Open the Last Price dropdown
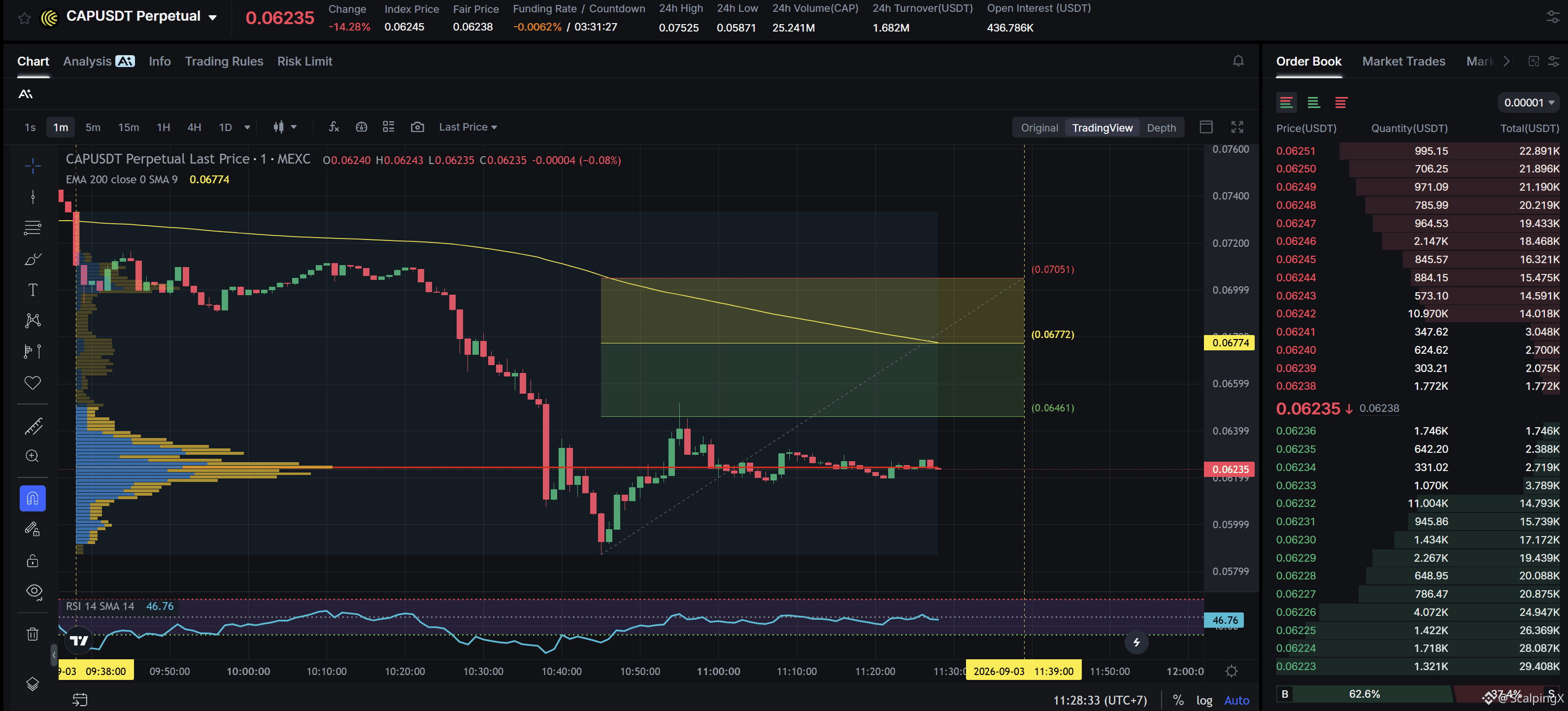This screenshot has width=1568, height=711. pos(467,127)
